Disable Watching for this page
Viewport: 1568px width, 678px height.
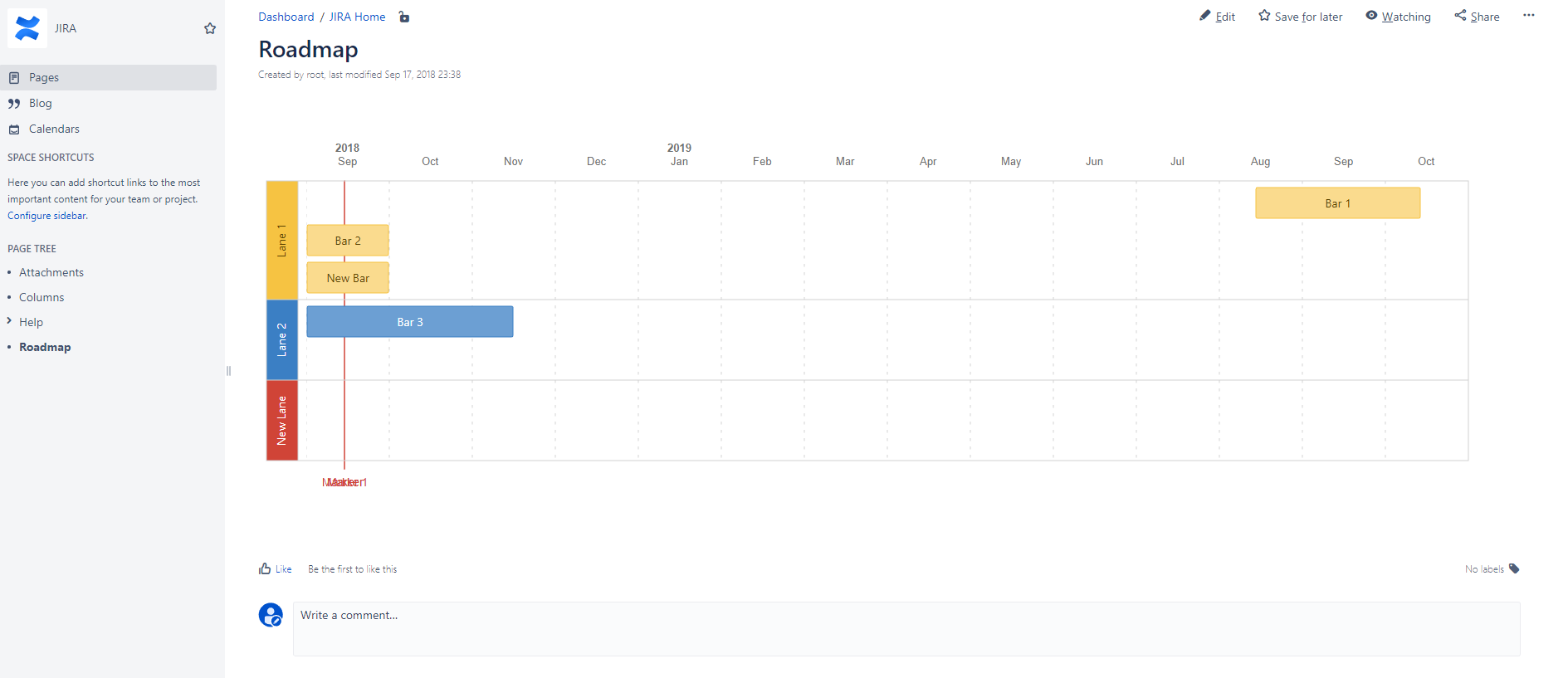click(x=1398, y=16)
